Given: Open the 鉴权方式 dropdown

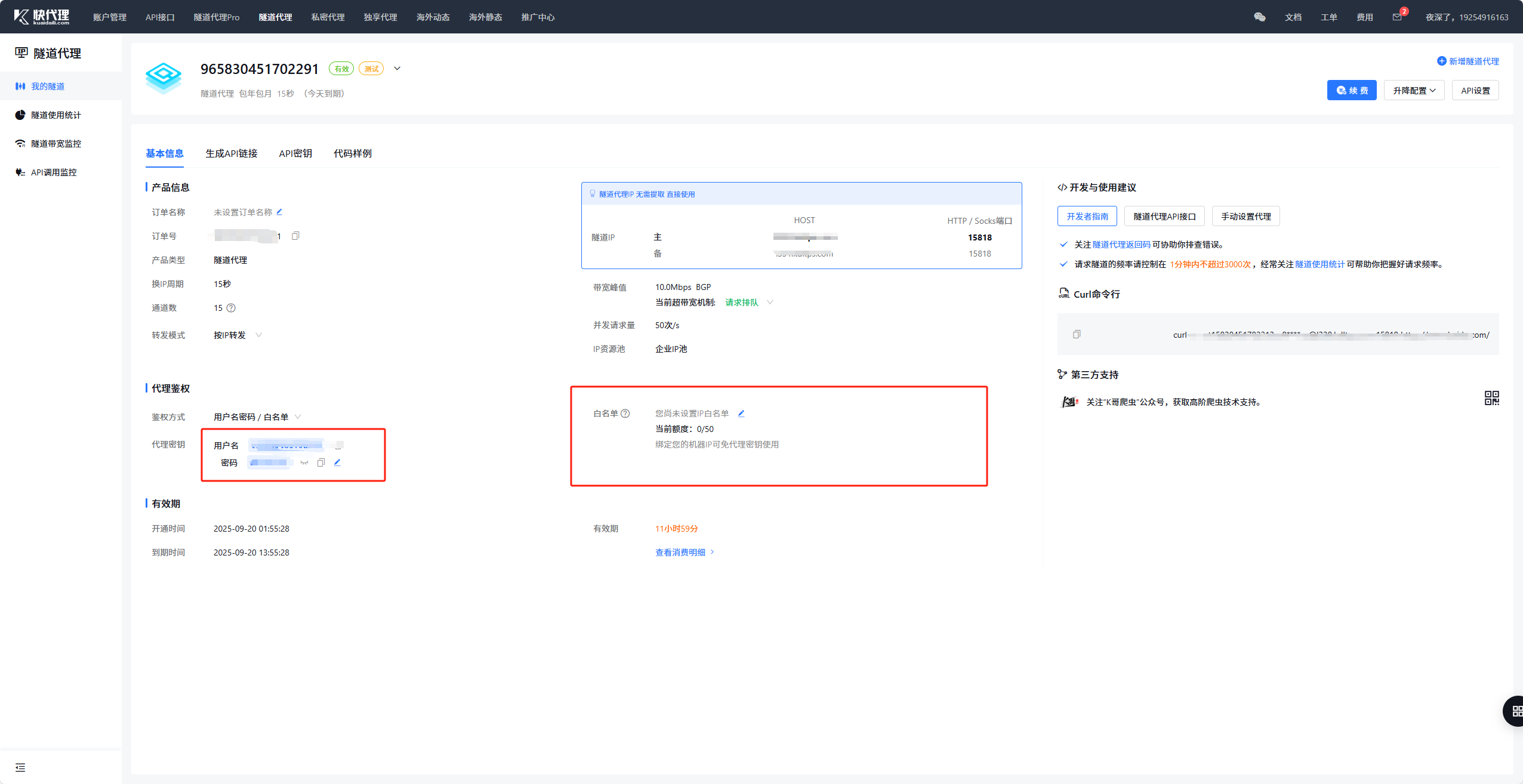Looking at the screenshot, I should point(298,416).
